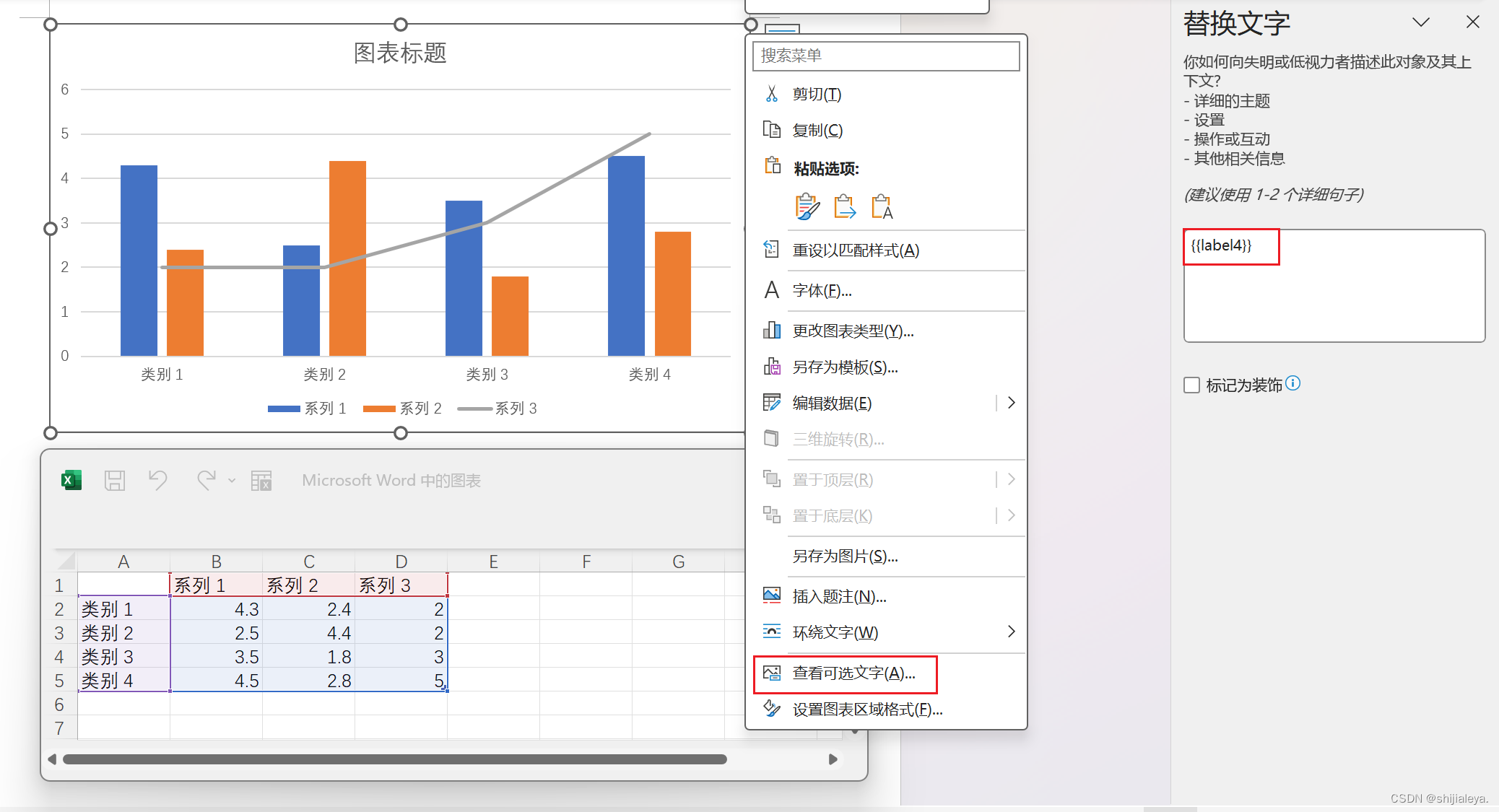The image size is (1499, 812).
Task: Click the Font letter A icon
Action: (772, 290)
